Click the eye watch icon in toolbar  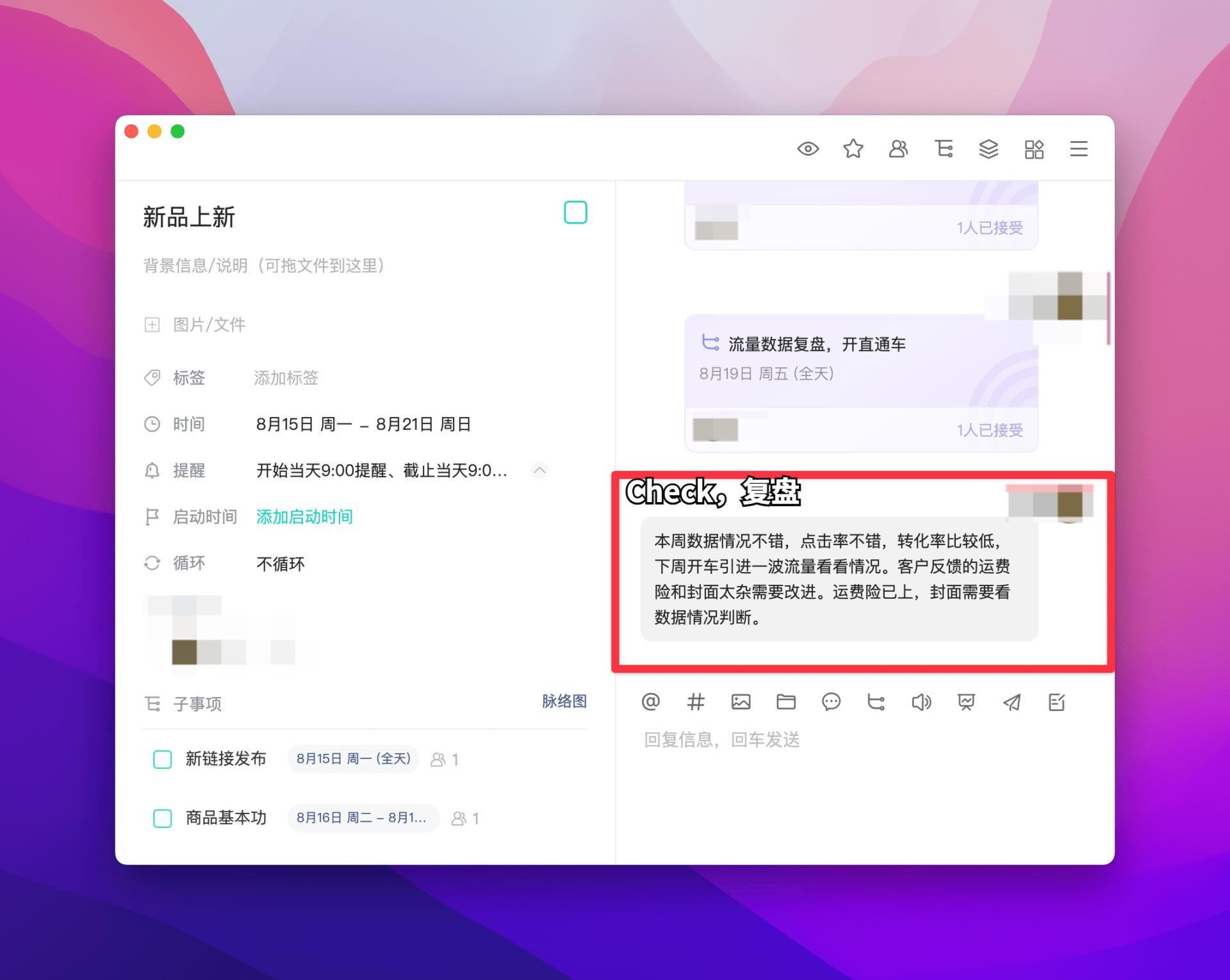pyautogui.click(x=808, y=149)
